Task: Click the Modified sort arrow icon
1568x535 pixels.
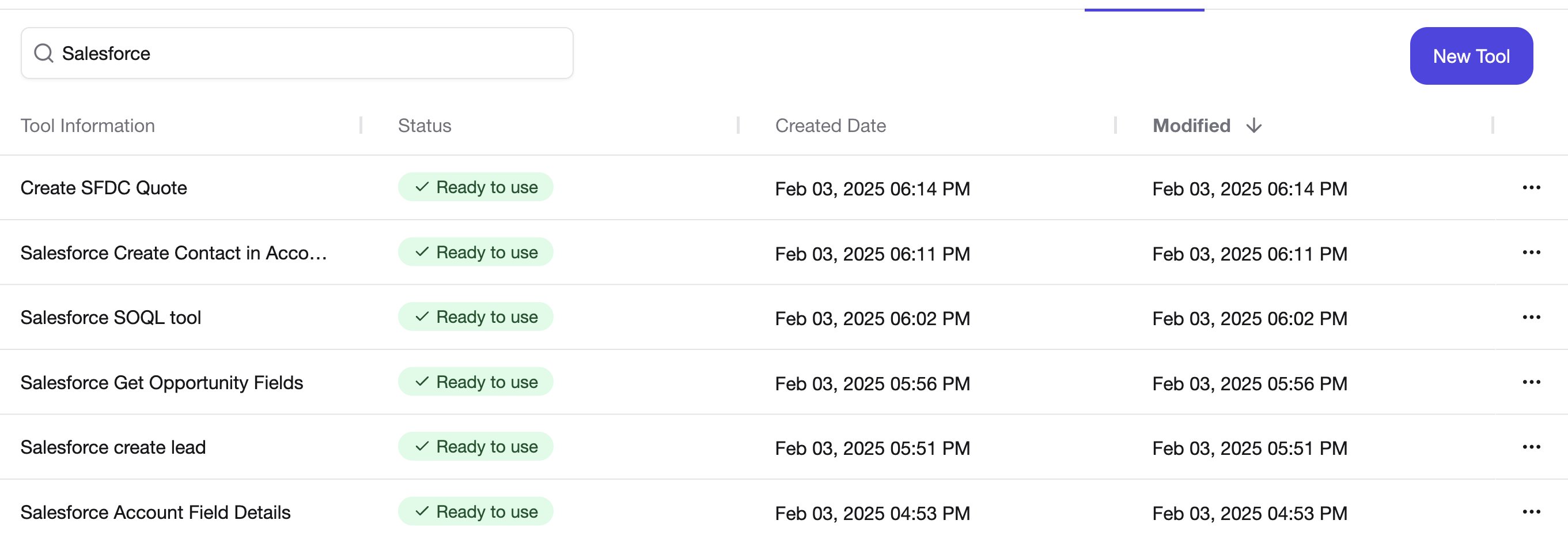Action: (1253, 126)
